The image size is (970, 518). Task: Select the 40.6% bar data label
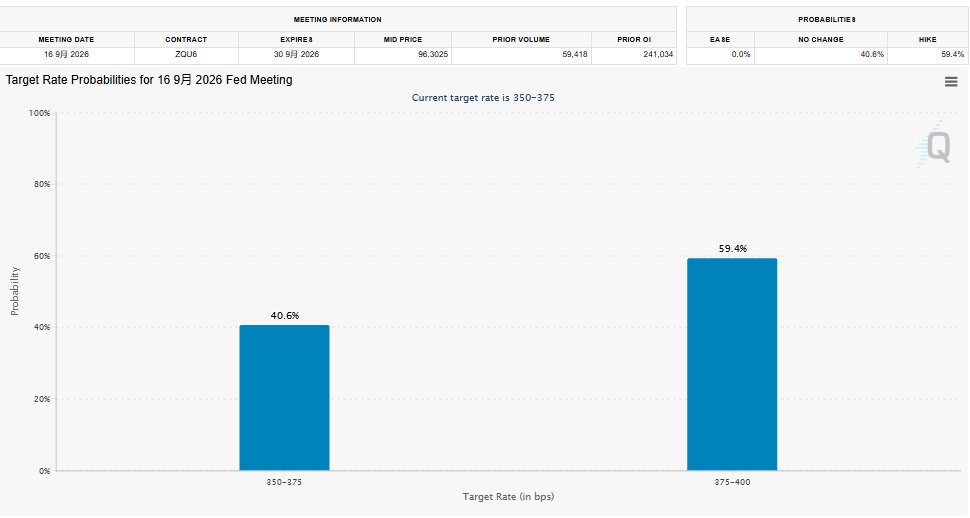285,316
